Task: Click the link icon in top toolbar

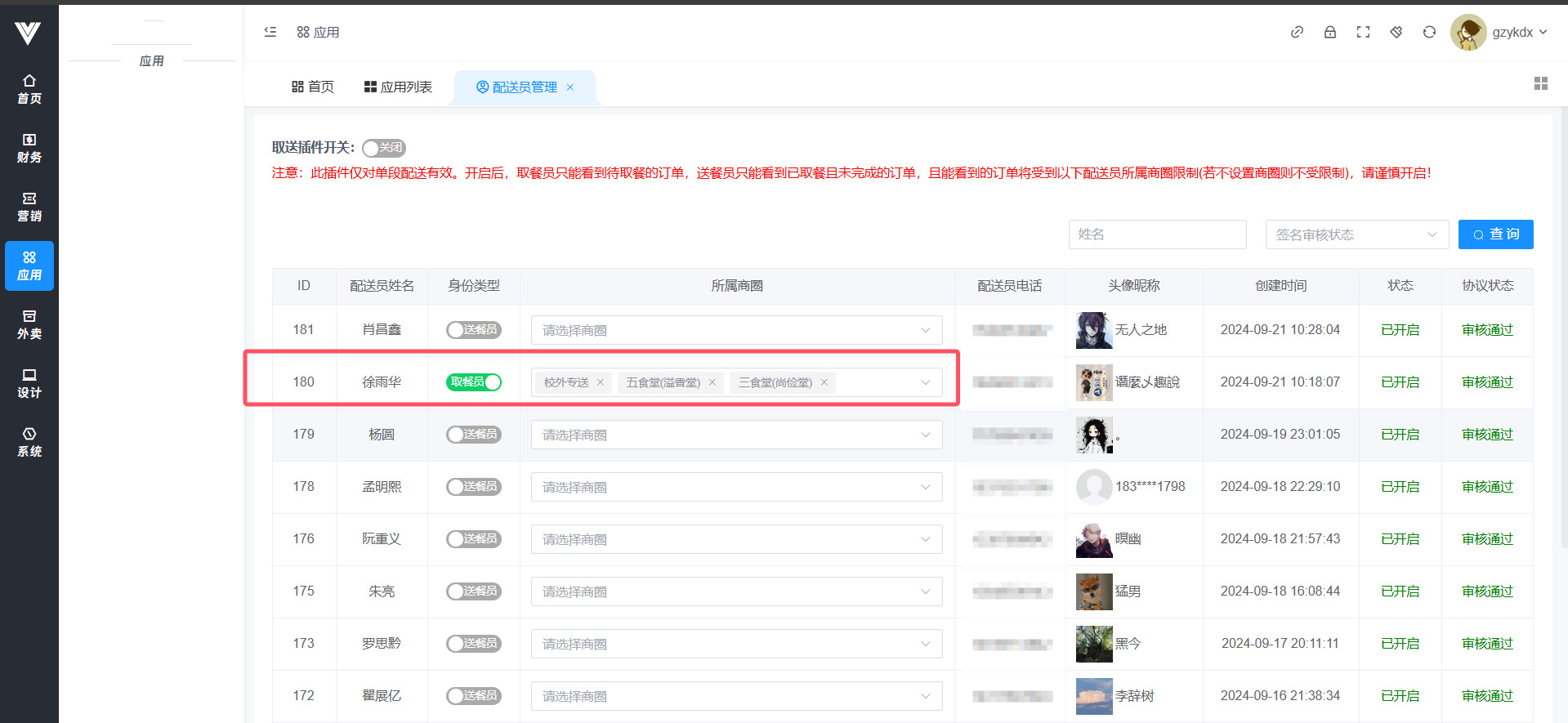Action: point(1297,32)
